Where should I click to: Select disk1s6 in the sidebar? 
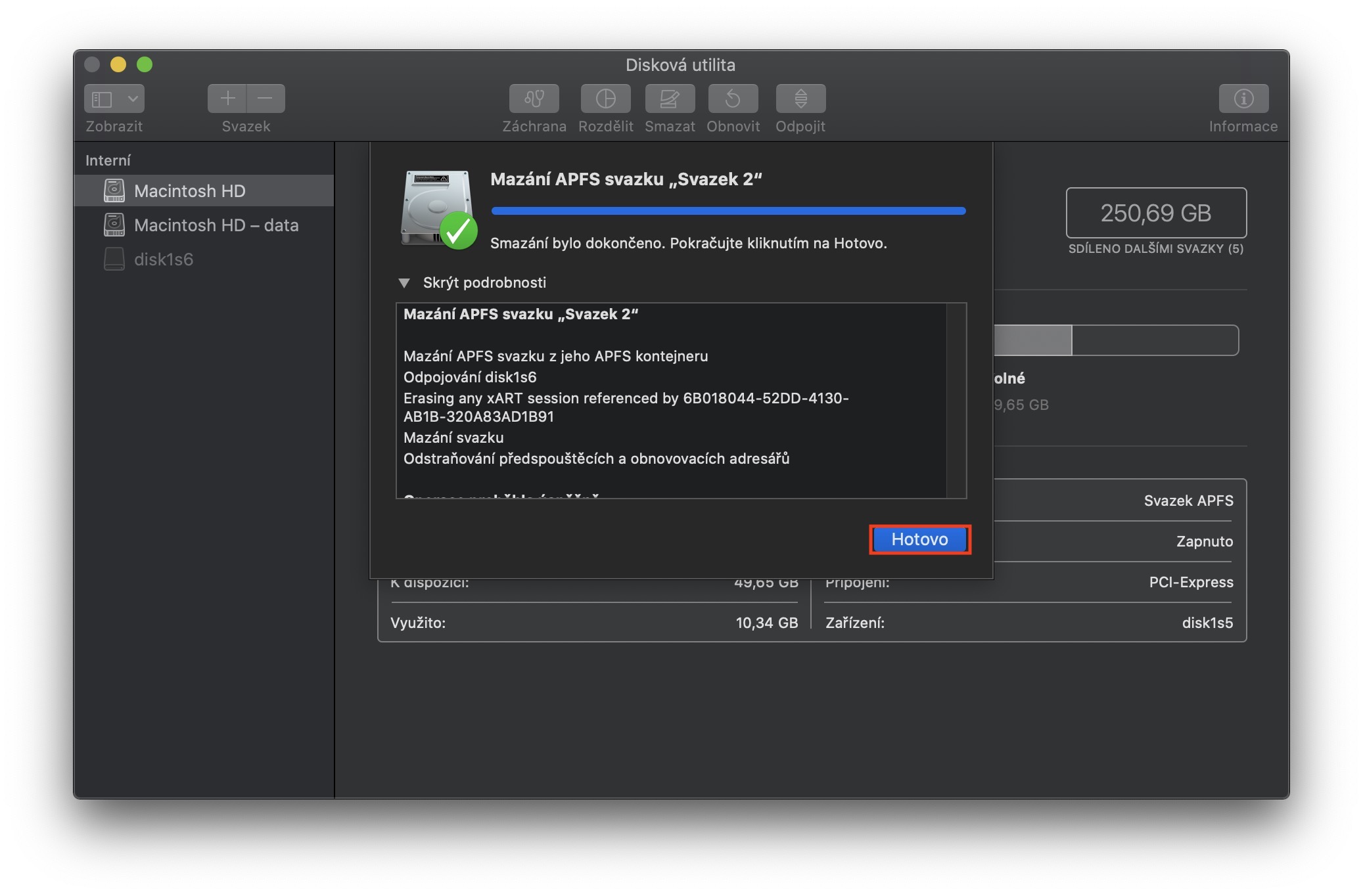point(163,259)
